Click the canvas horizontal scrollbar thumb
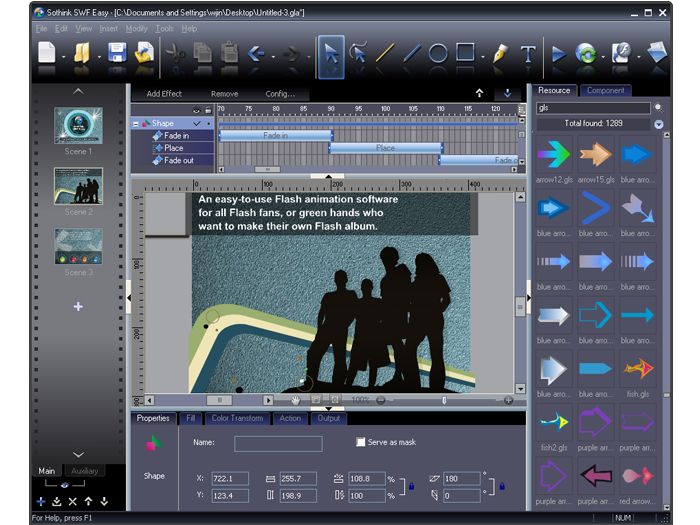The width and height of the screenshot is (700, 525). (x=219, y=400)
